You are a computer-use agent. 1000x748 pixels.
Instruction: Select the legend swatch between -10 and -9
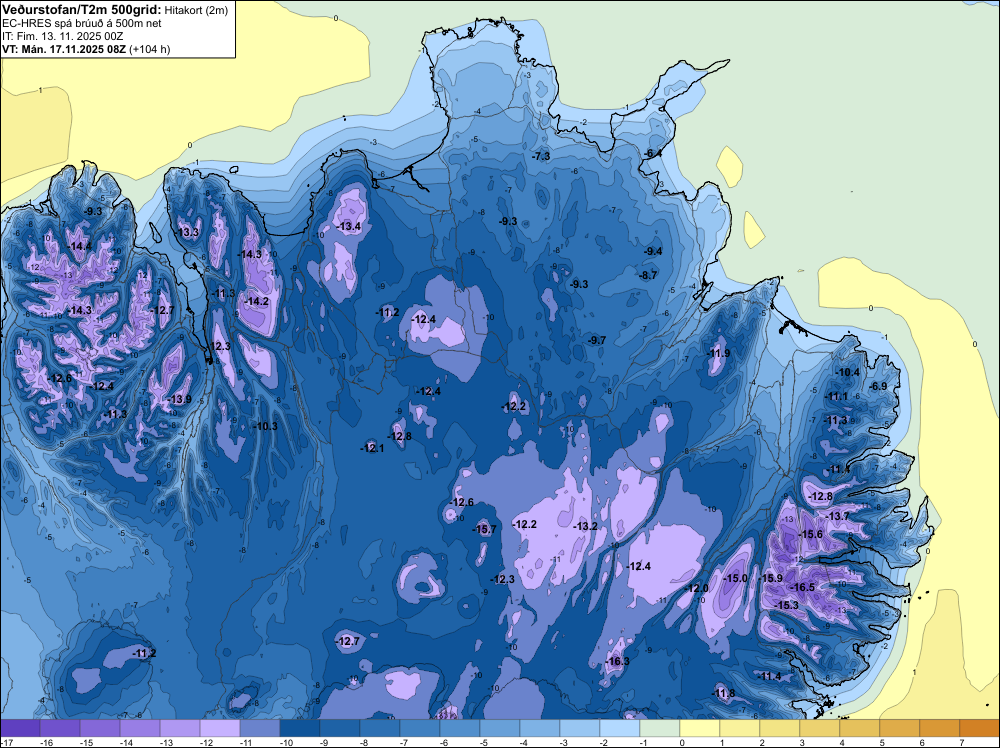(x=300, y=728)
